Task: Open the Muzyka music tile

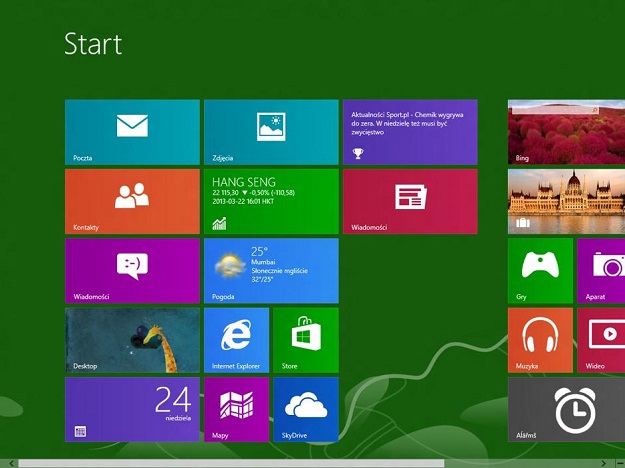Action: (540, 340)
